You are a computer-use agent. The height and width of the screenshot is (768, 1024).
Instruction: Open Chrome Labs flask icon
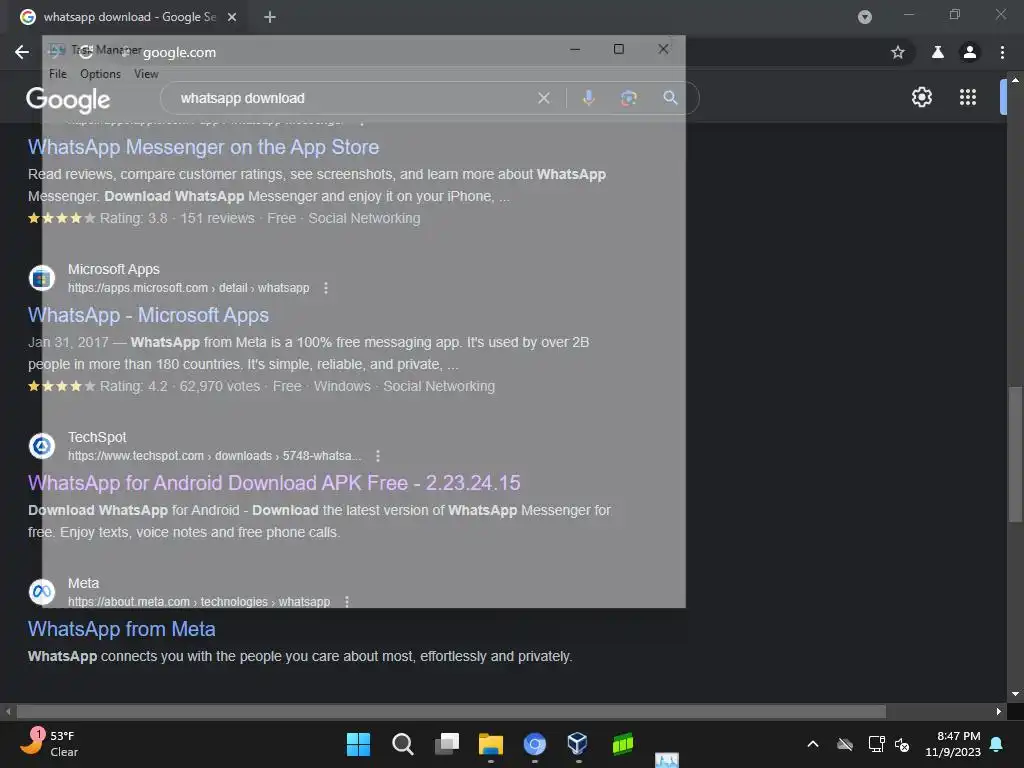click(x=937, y=52)
